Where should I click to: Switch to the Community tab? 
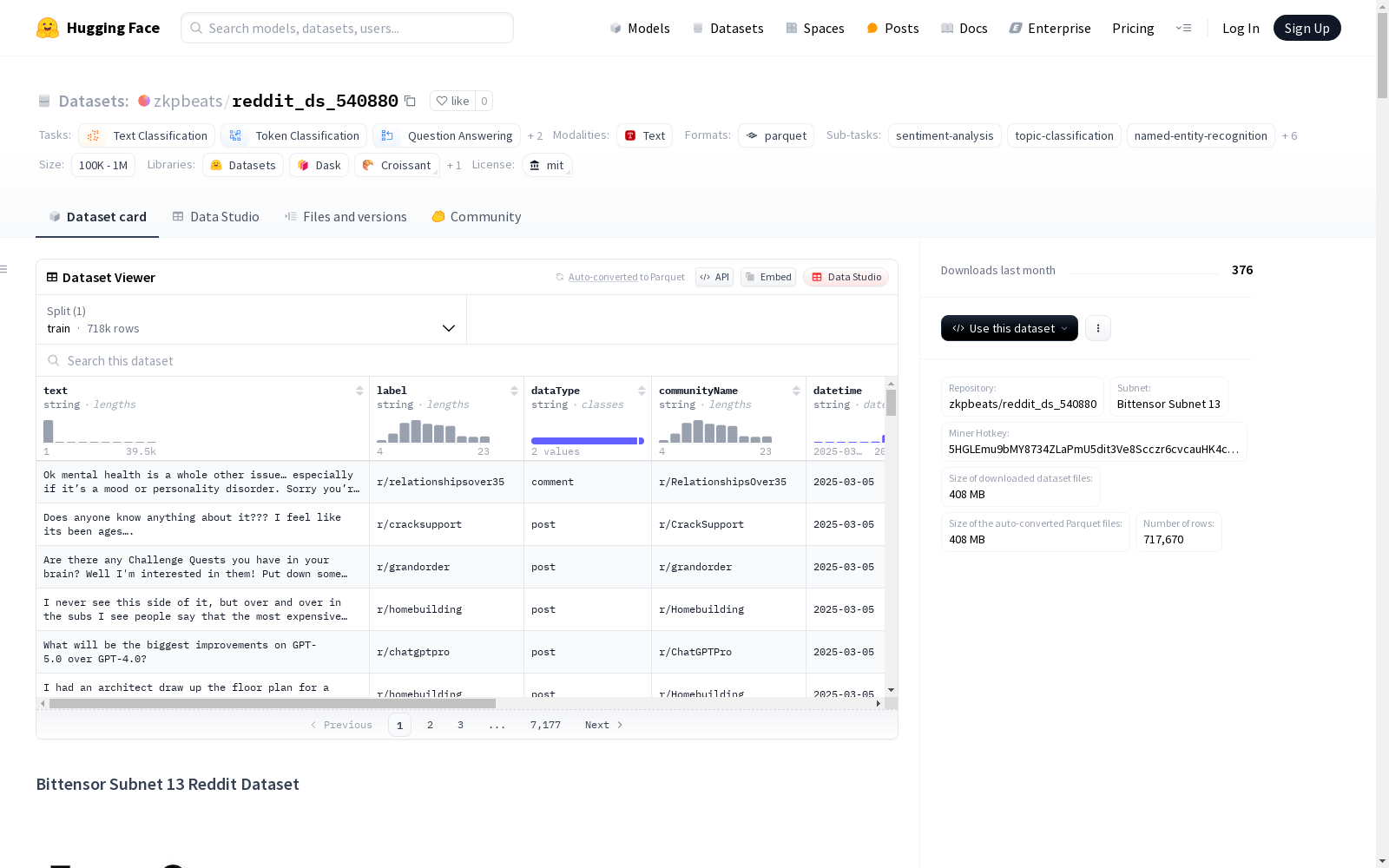(477, 217)
